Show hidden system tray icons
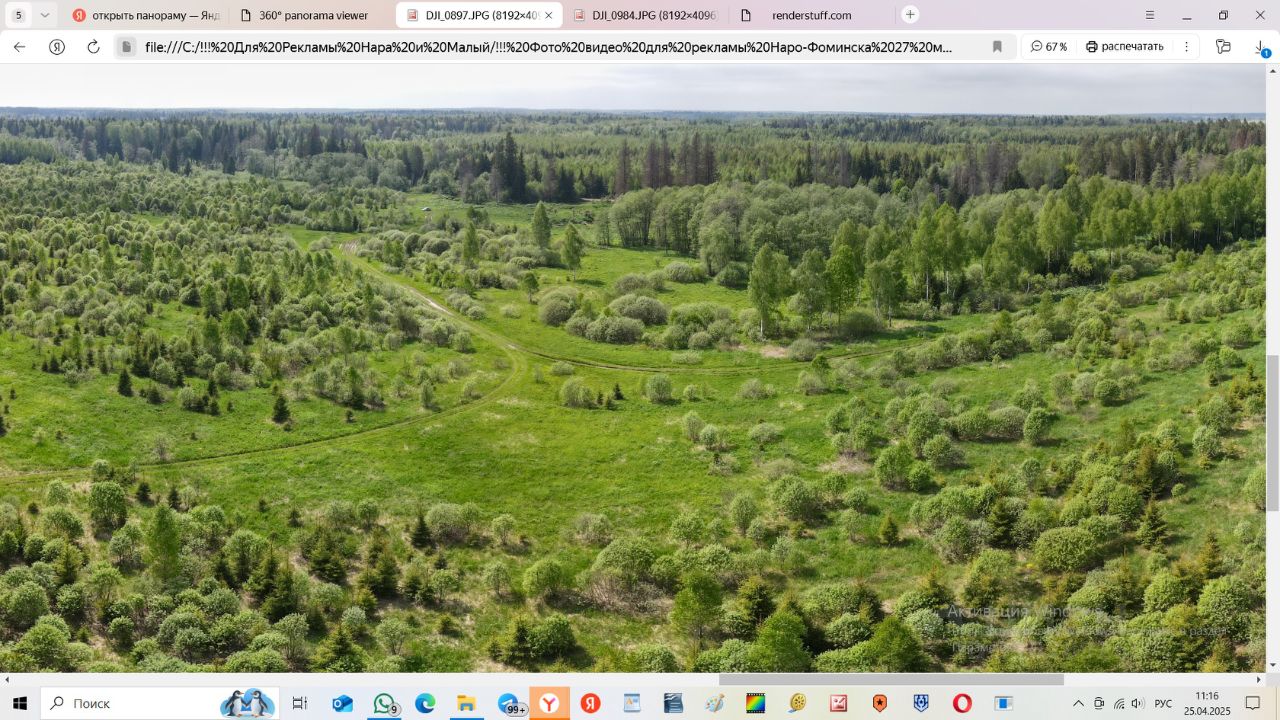Screen dimensions: 1280x720 pyautogui.click(x=1078, y=703)
